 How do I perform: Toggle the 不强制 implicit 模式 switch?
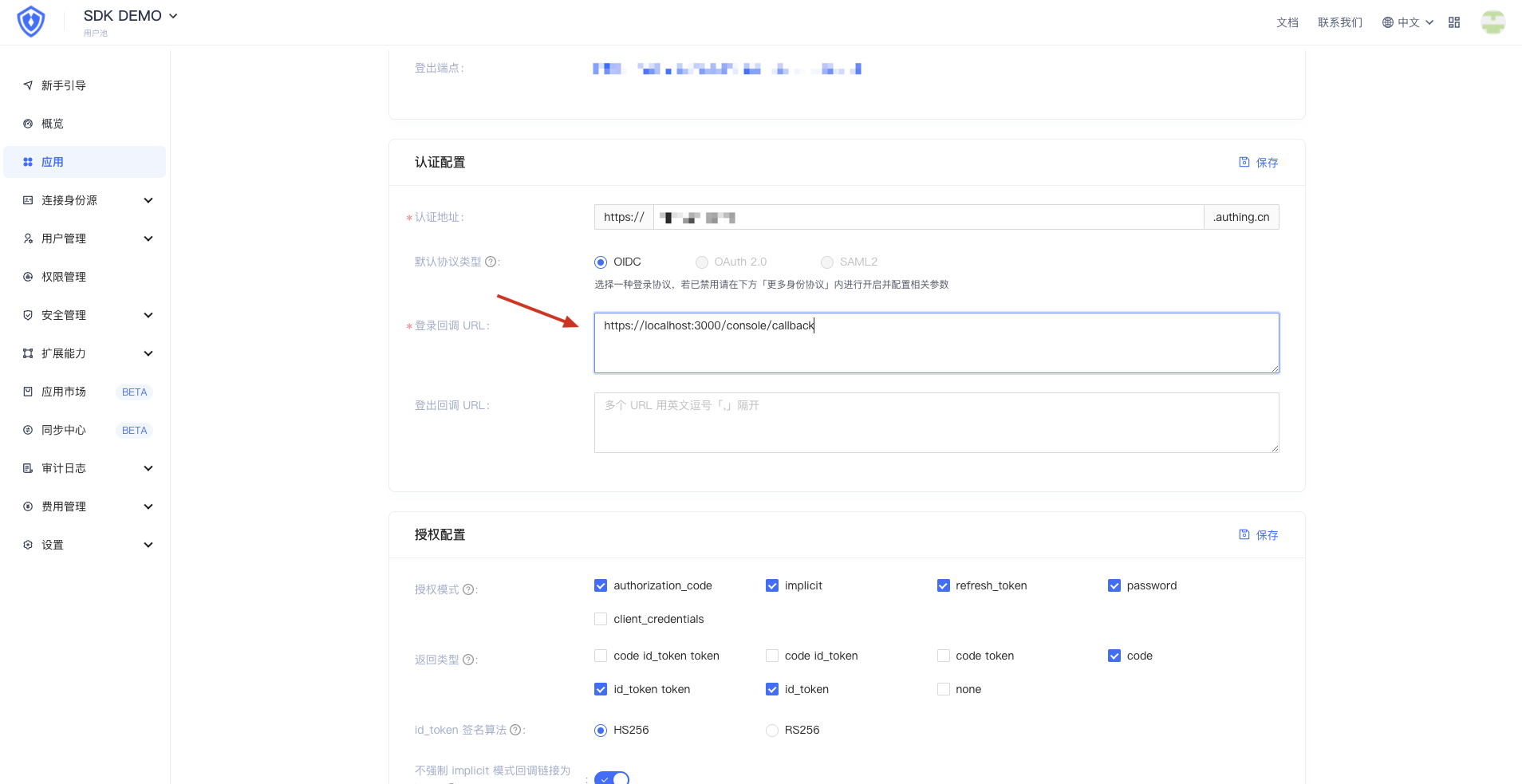[x=612, y=778]
